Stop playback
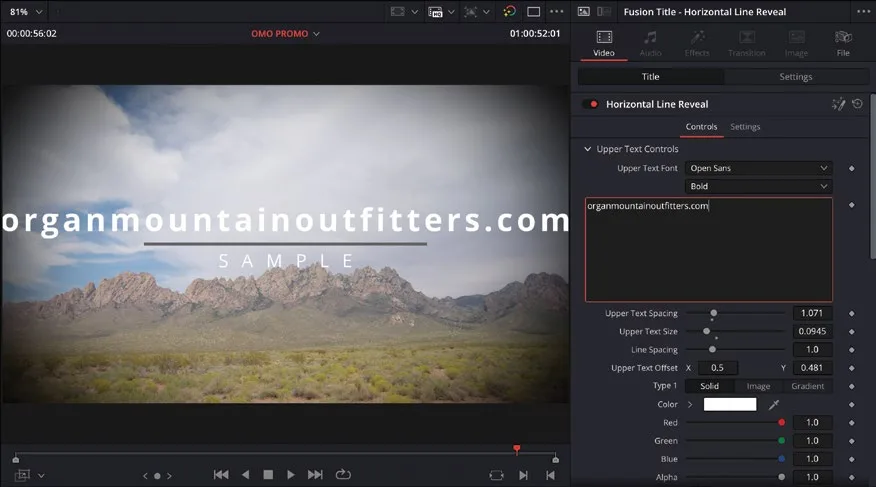 [268, 475]
